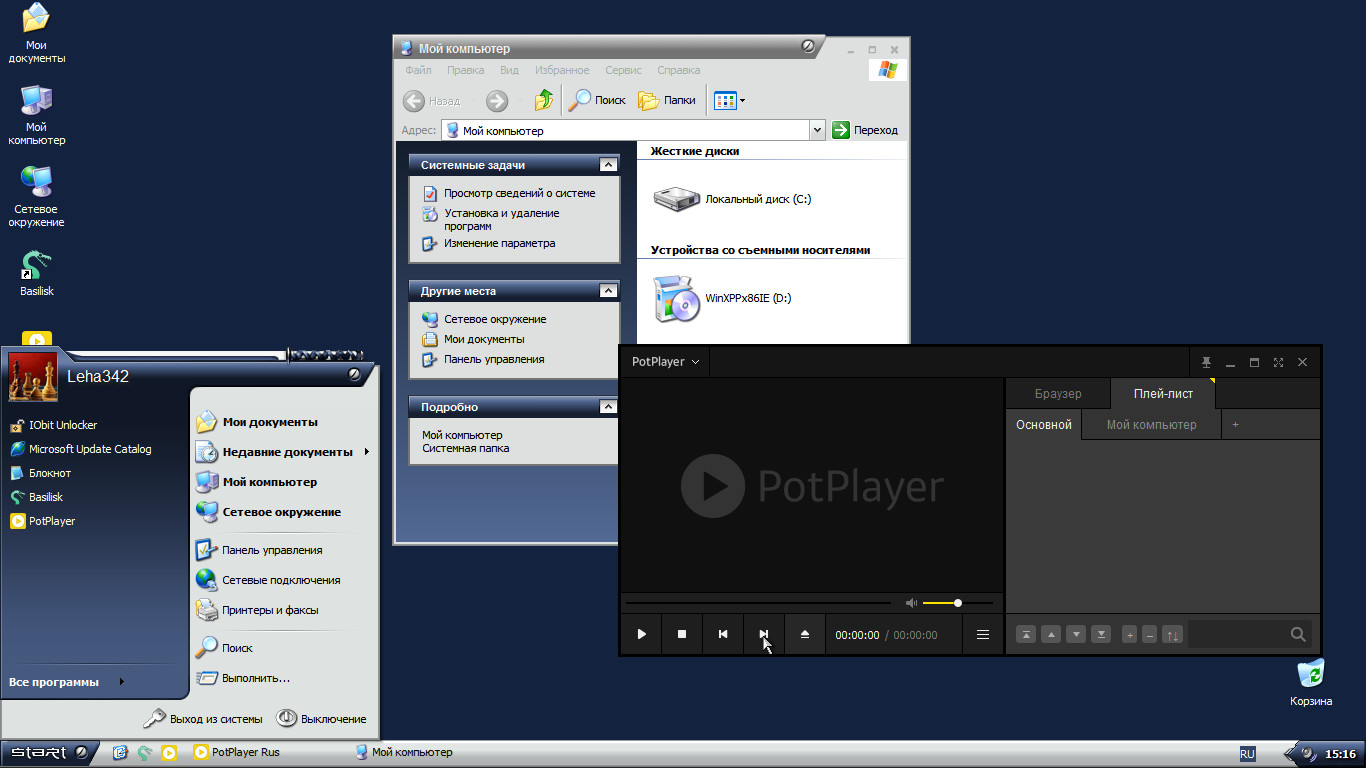This screenshot has width=1366, height=768.
Task: Click the Forward arrow in Explorer toolbar
Action: tap(497, 101)
